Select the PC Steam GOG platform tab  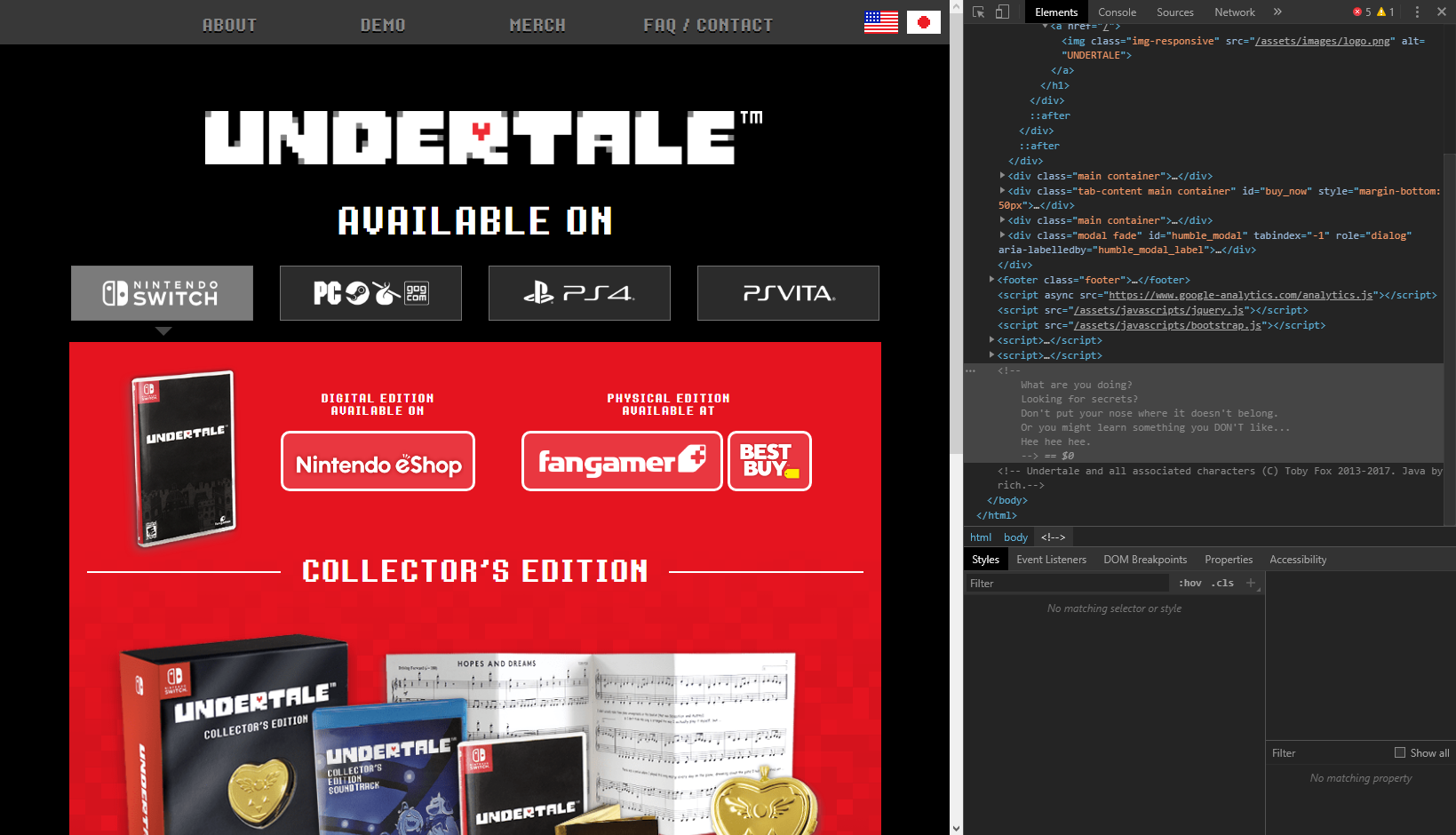click(370, 293)
